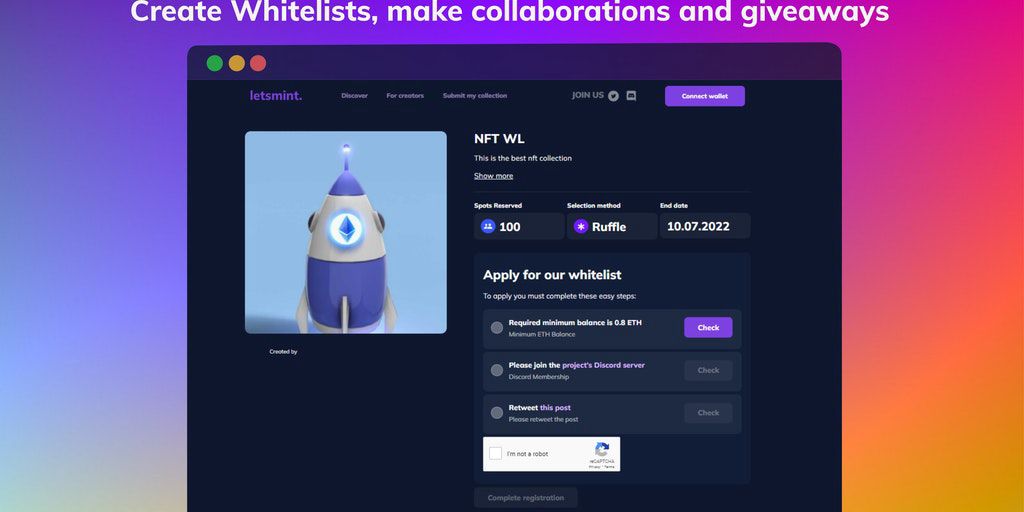
Task: Select the minimum ETH balance step circle
Action: pyautogui.click(x=497, y=328)
